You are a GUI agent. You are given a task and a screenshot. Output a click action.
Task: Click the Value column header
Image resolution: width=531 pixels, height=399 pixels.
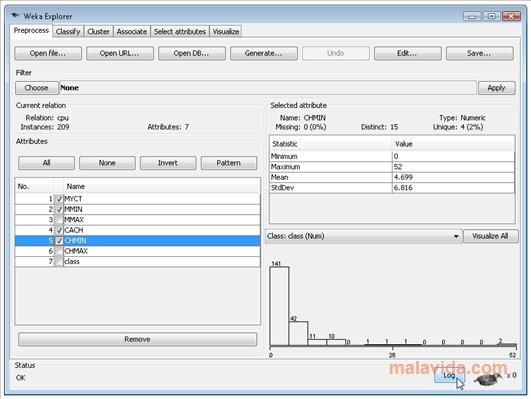tap(453, 144)
